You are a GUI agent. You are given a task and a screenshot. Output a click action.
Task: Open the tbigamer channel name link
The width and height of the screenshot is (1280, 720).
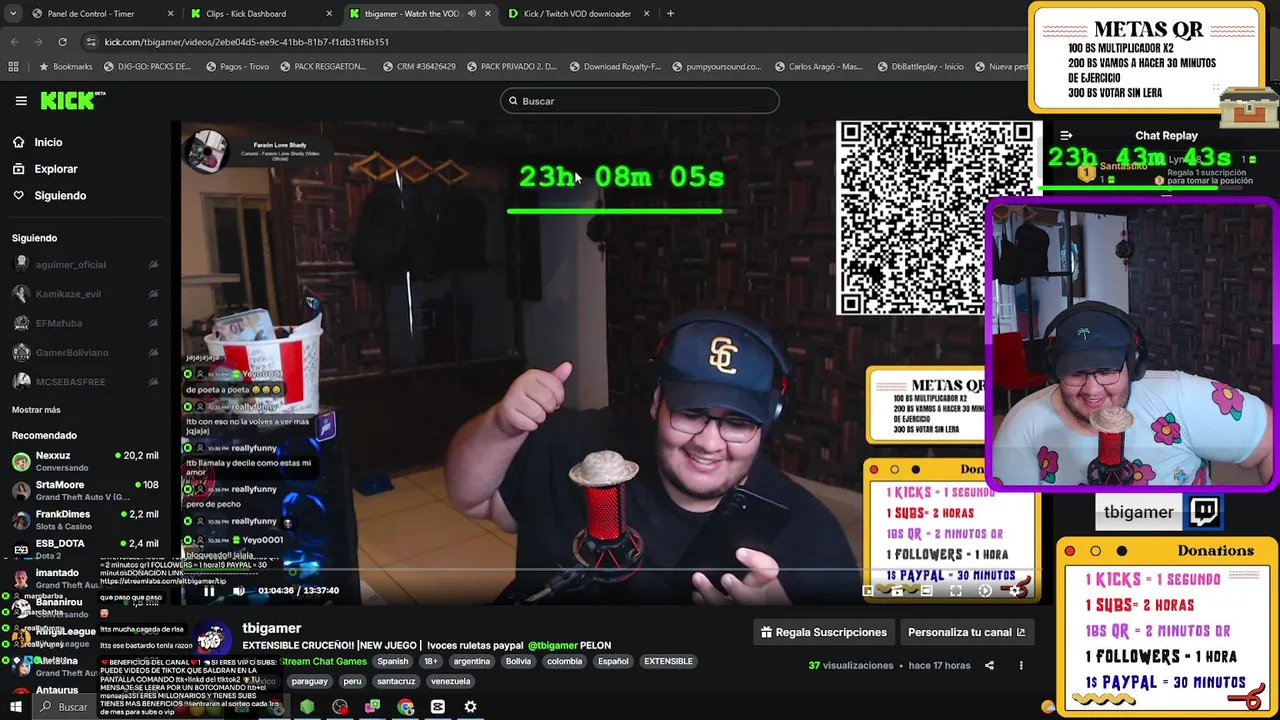[271, 628]
